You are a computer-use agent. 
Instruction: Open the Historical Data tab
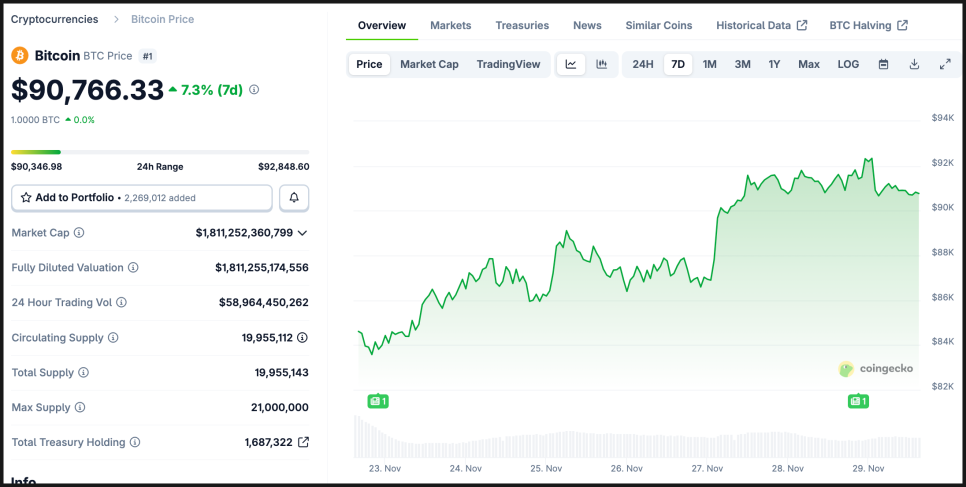761,25
